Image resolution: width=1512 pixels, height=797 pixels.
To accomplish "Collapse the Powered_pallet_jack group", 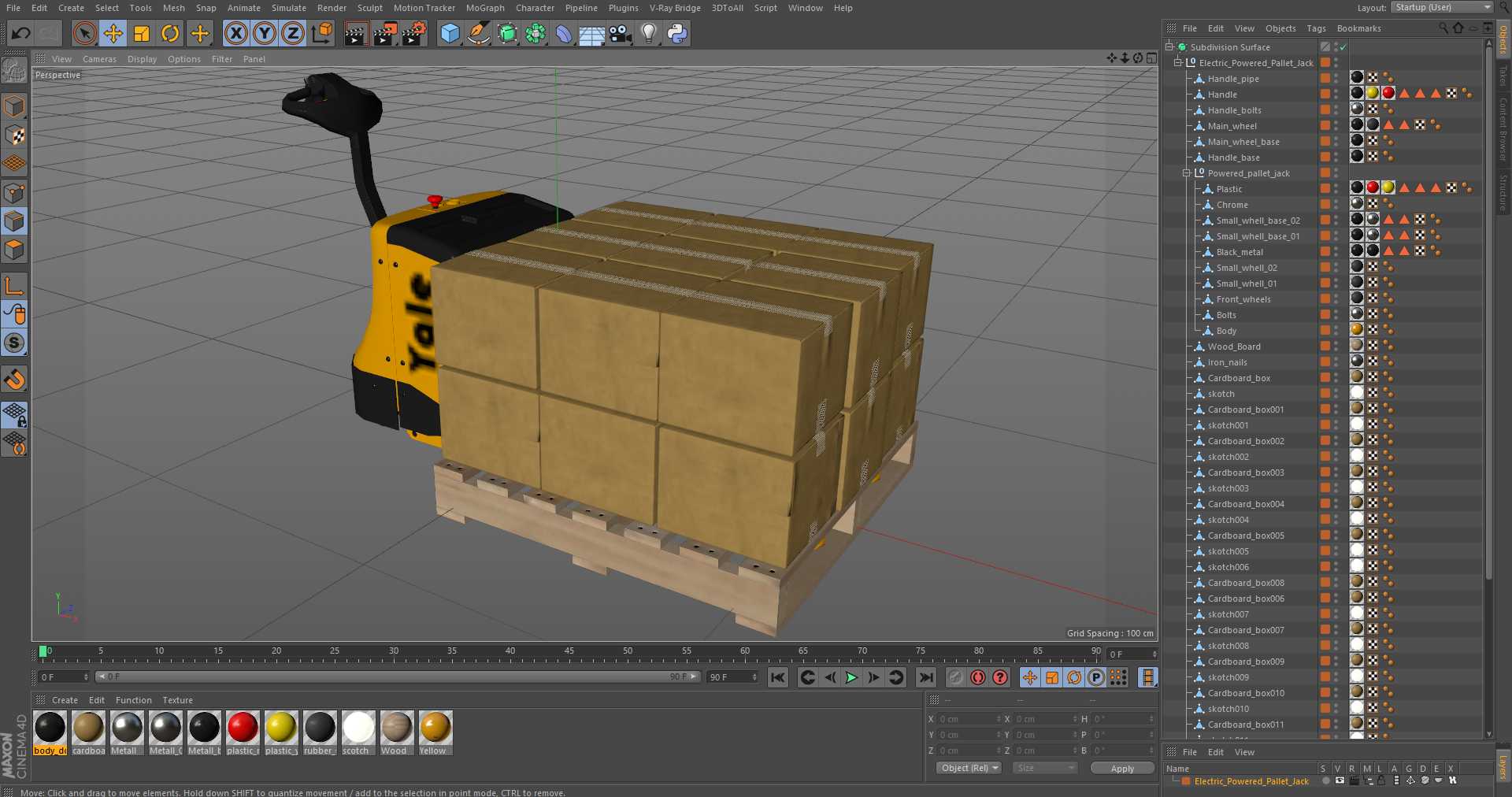I will click(1187, 173).
